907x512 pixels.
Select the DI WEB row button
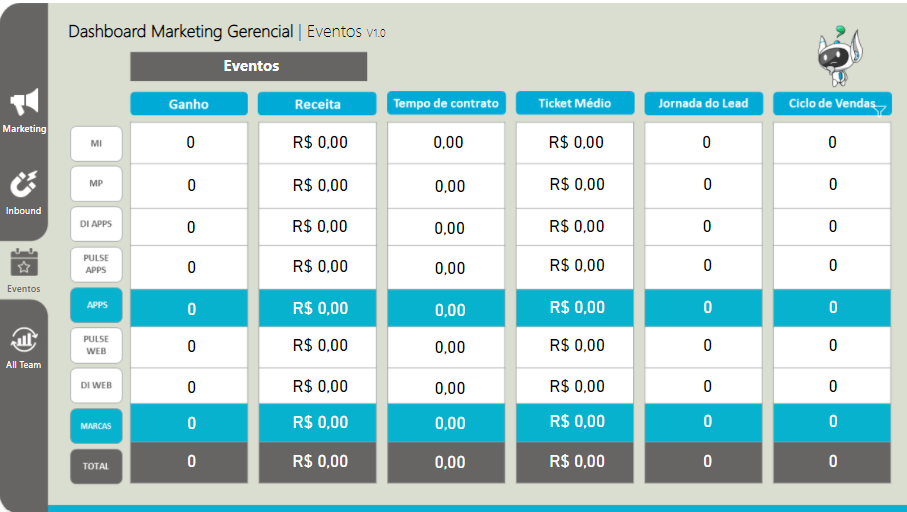(97, 385)
